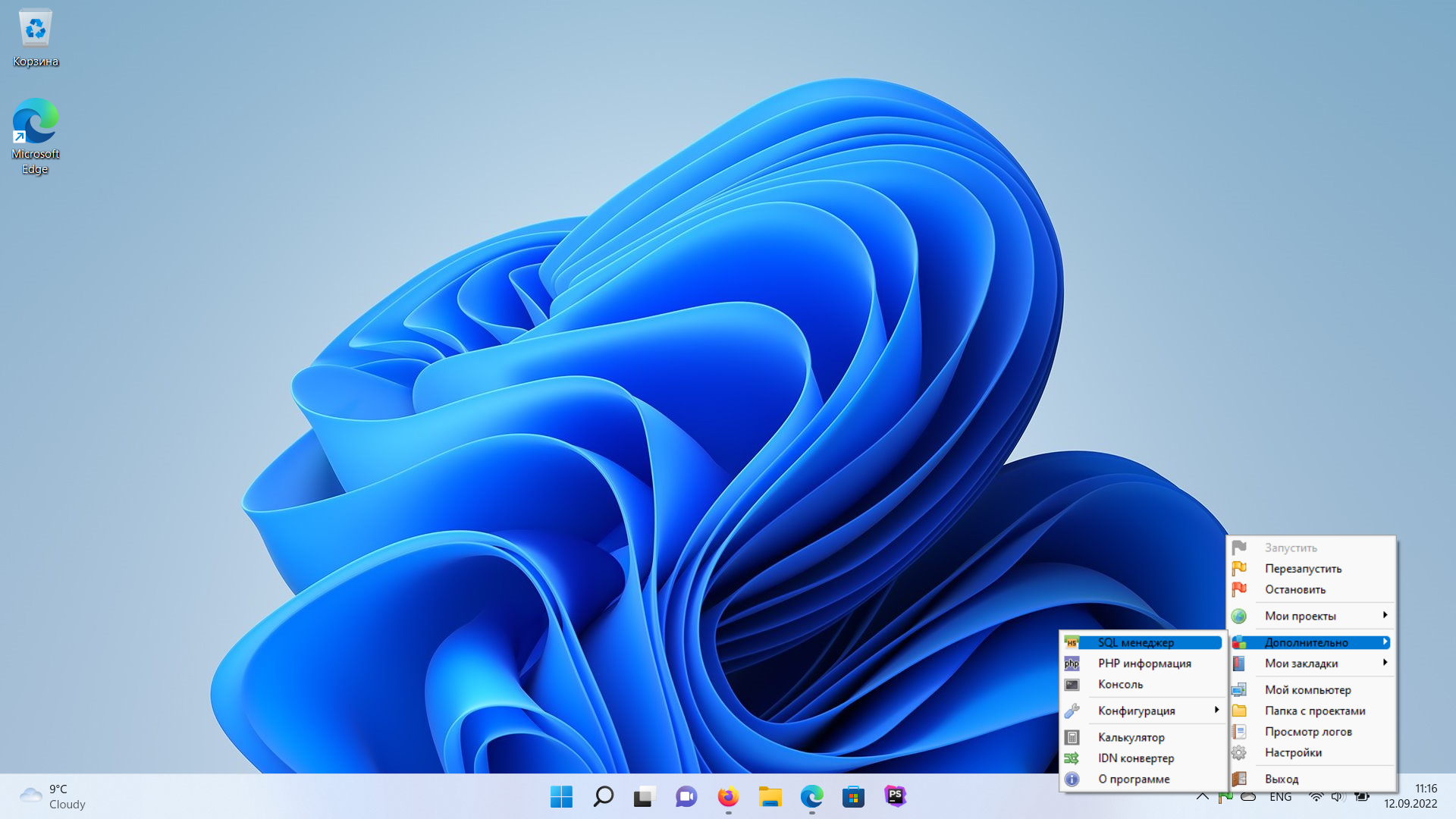This screenshot has width=1456, height=819.
Task: Click the О программе info icon
Action: click(x=1072, y=779)
